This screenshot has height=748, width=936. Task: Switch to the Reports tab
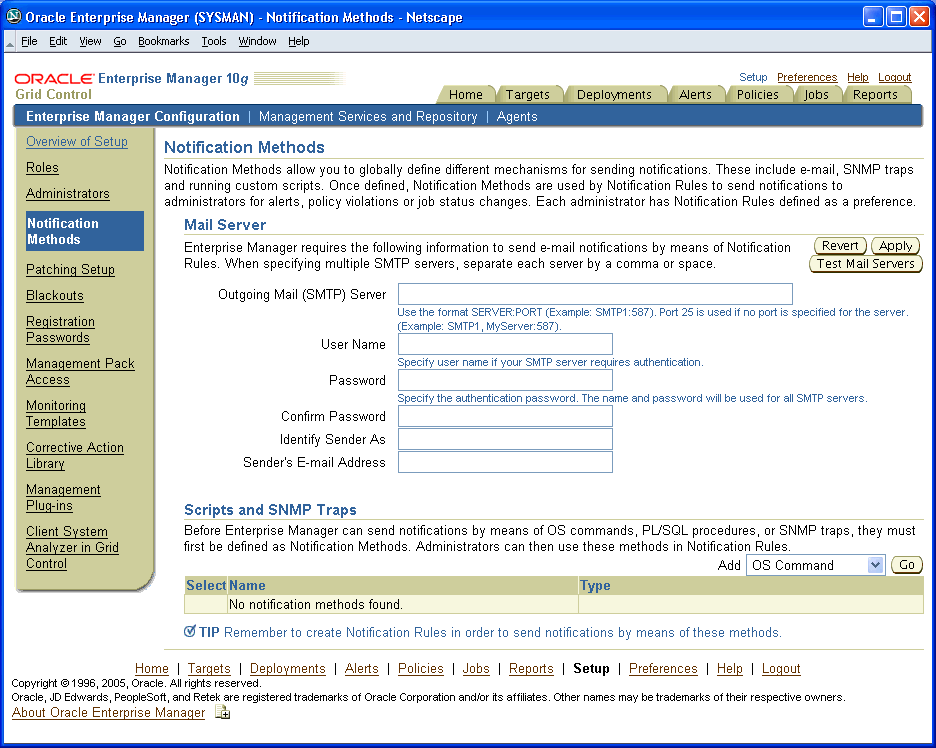[877, 94]
